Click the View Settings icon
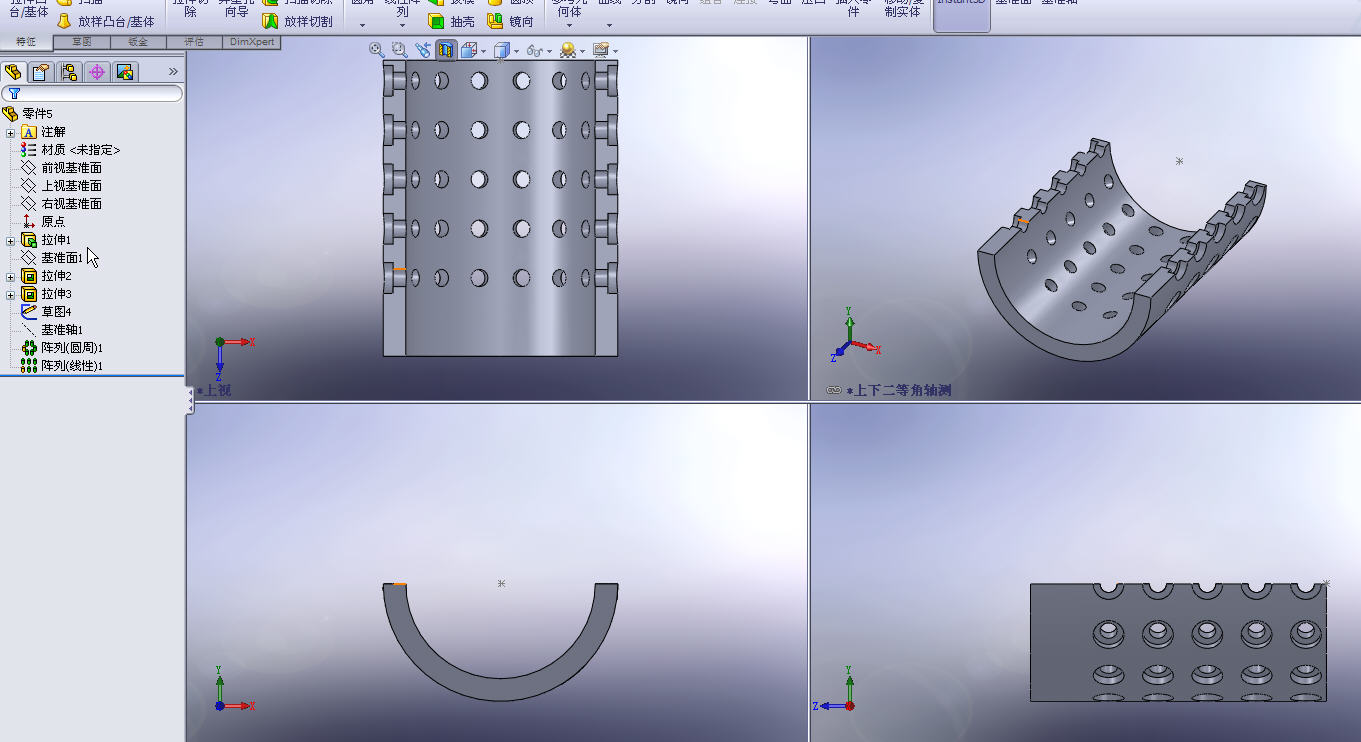Viewport: 1361px width, 742px height. coord(600,49)
